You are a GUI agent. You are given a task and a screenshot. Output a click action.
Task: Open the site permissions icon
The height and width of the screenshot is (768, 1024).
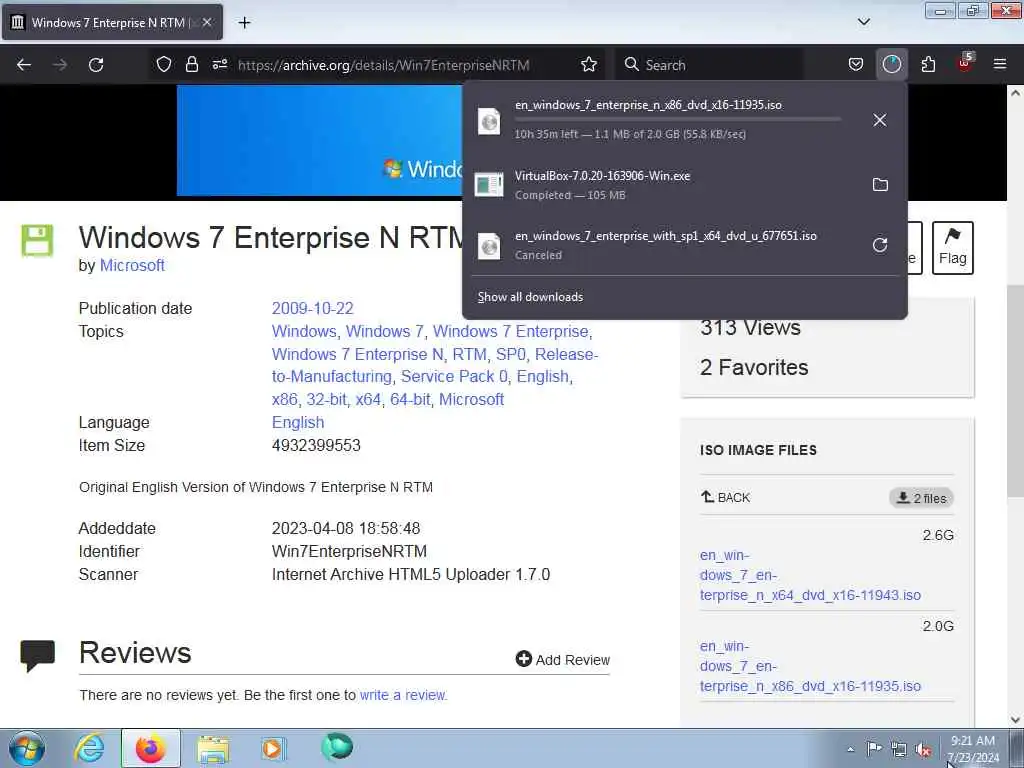[220, 65]
